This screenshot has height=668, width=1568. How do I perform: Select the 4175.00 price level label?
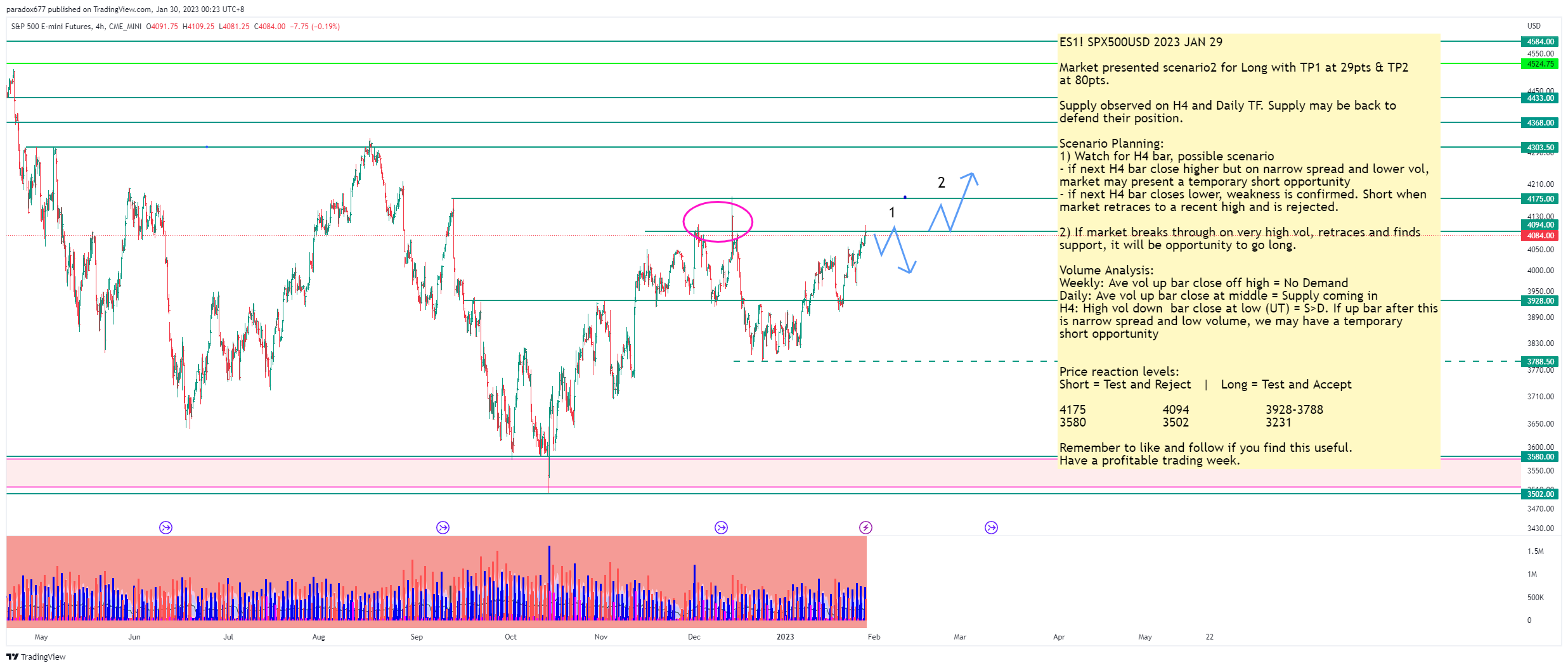pyautogui.click(x=1540, y=199)
